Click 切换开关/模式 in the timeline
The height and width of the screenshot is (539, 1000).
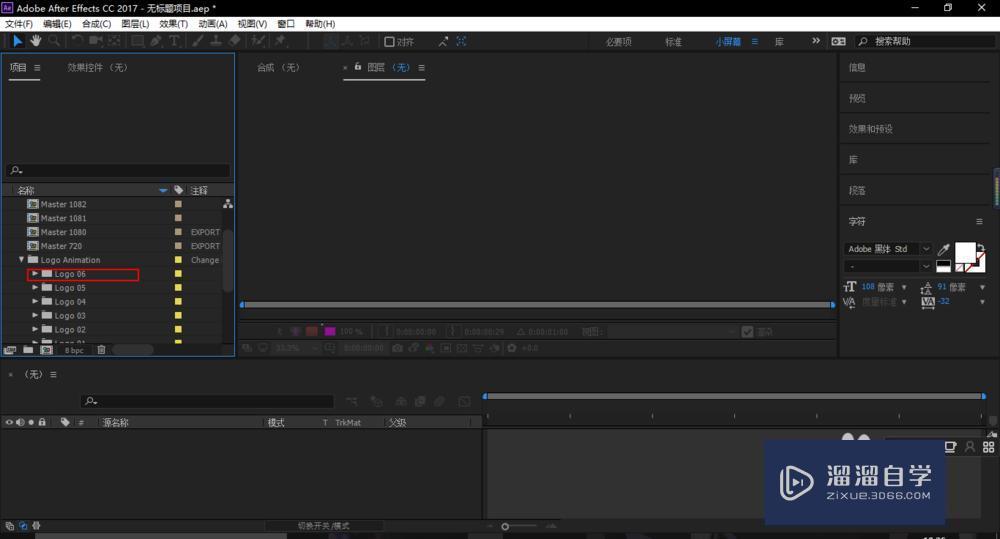(x=323, y=526)
